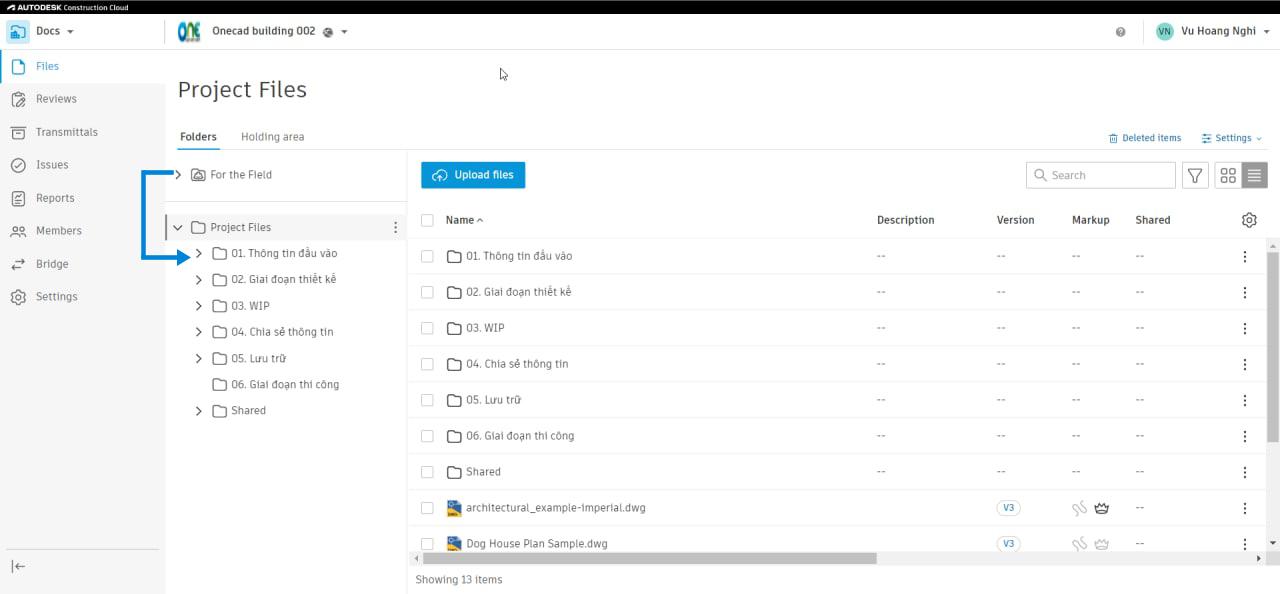Click the Version column header

click(1015, 220)
